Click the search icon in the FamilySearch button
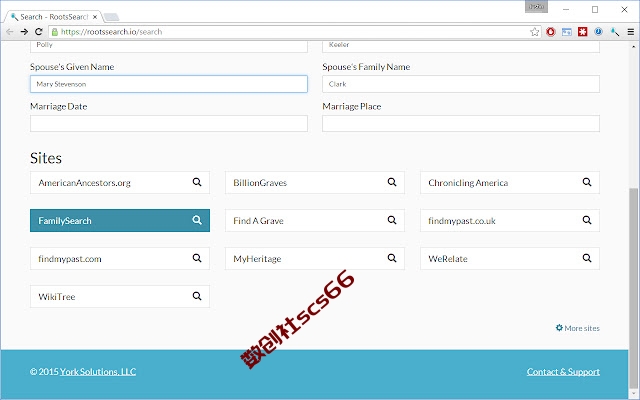The width and height of the screenshot is (640, 400). pos(197,220)
